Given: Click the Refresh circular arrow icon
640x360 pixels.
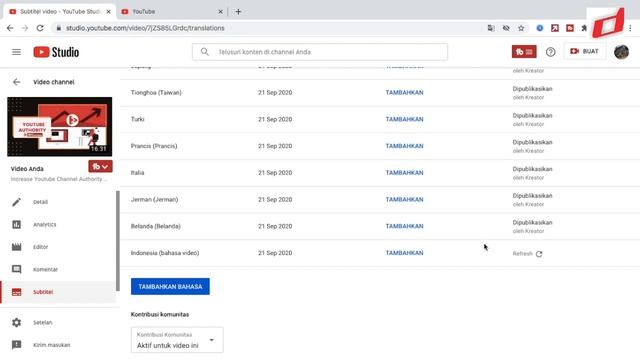Looking at the screenshot, I should coord(539,254).
